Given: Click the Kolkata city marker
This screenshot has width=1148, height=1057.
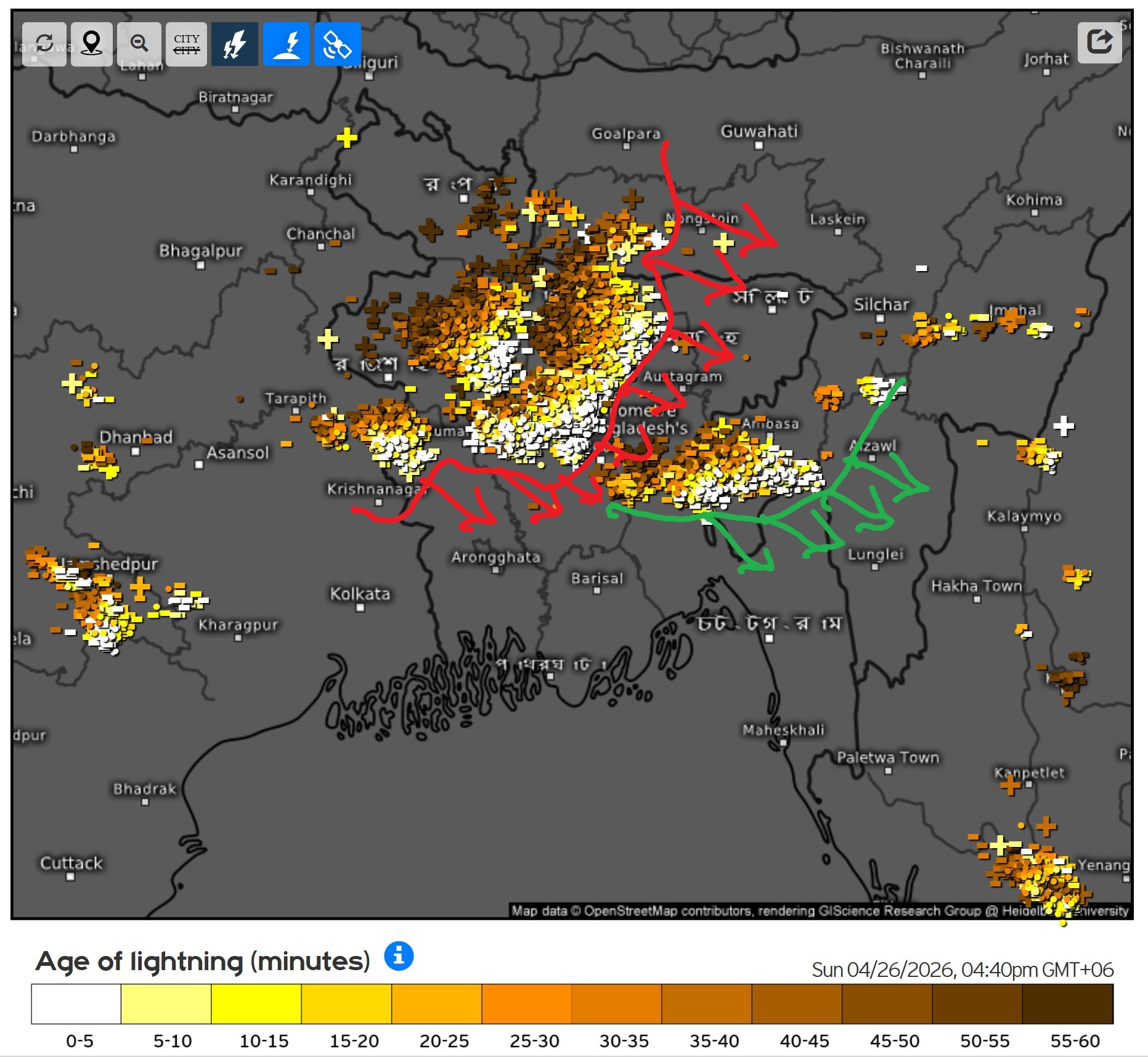Looking at the screenshot, I should pos(360,608).
